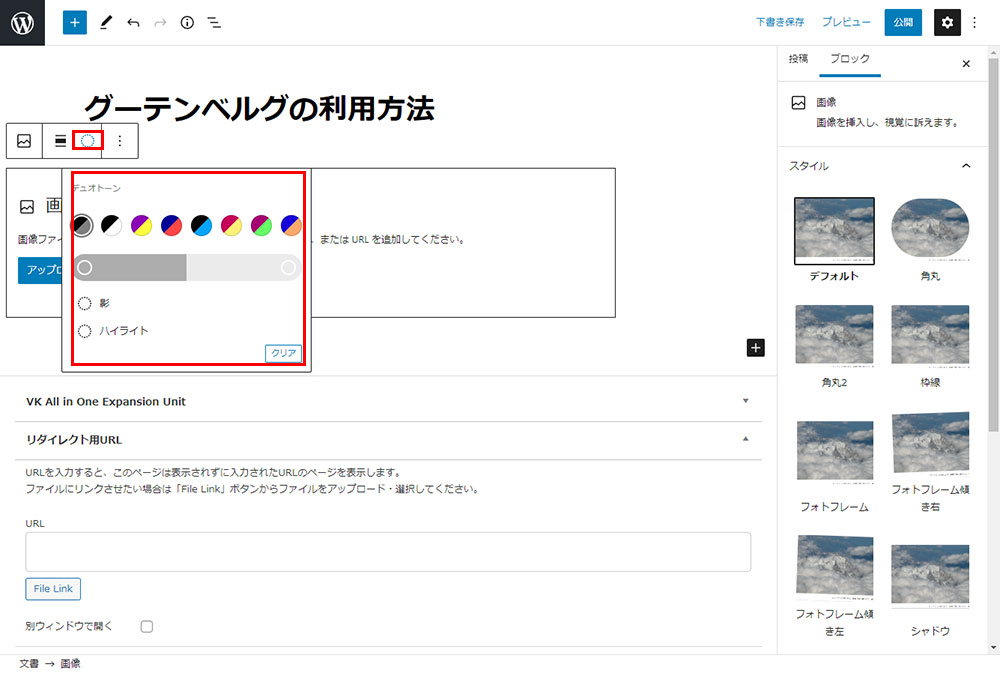
Task: Select the pencil edit tools icon
Action: (106, 22)
